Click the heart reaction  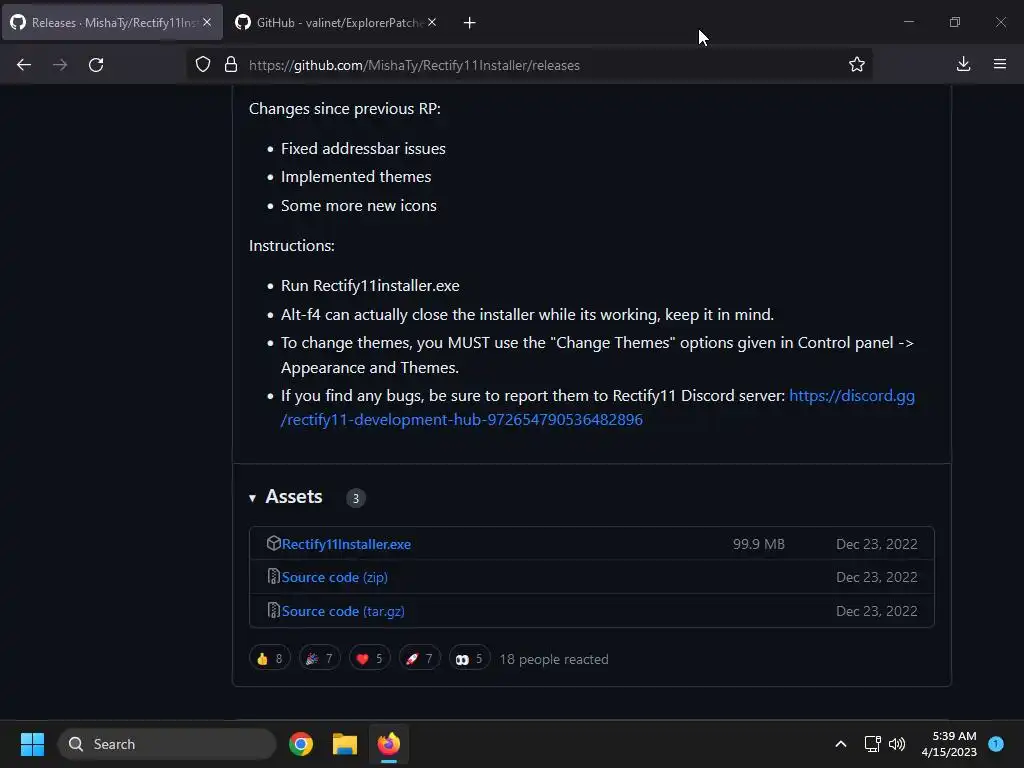(x=370, y=658)
